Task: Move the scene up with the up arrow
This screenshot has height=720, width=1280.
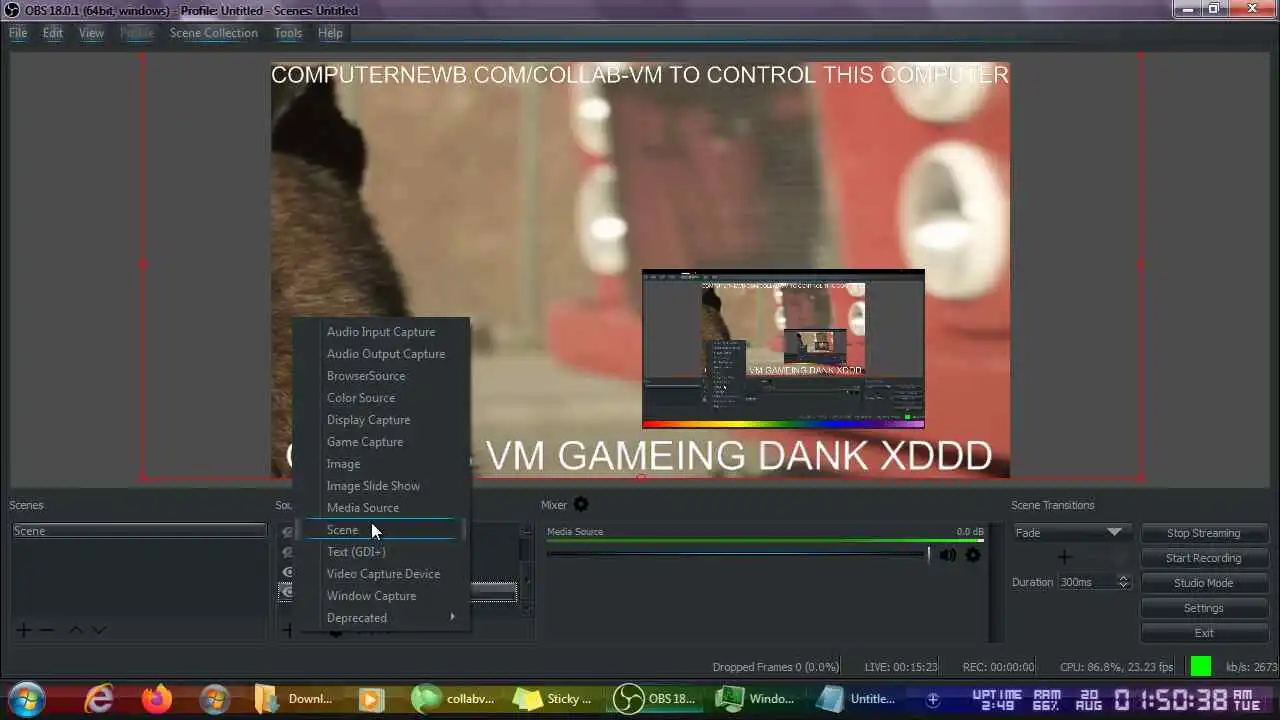Action: click(x=75, y=630)
